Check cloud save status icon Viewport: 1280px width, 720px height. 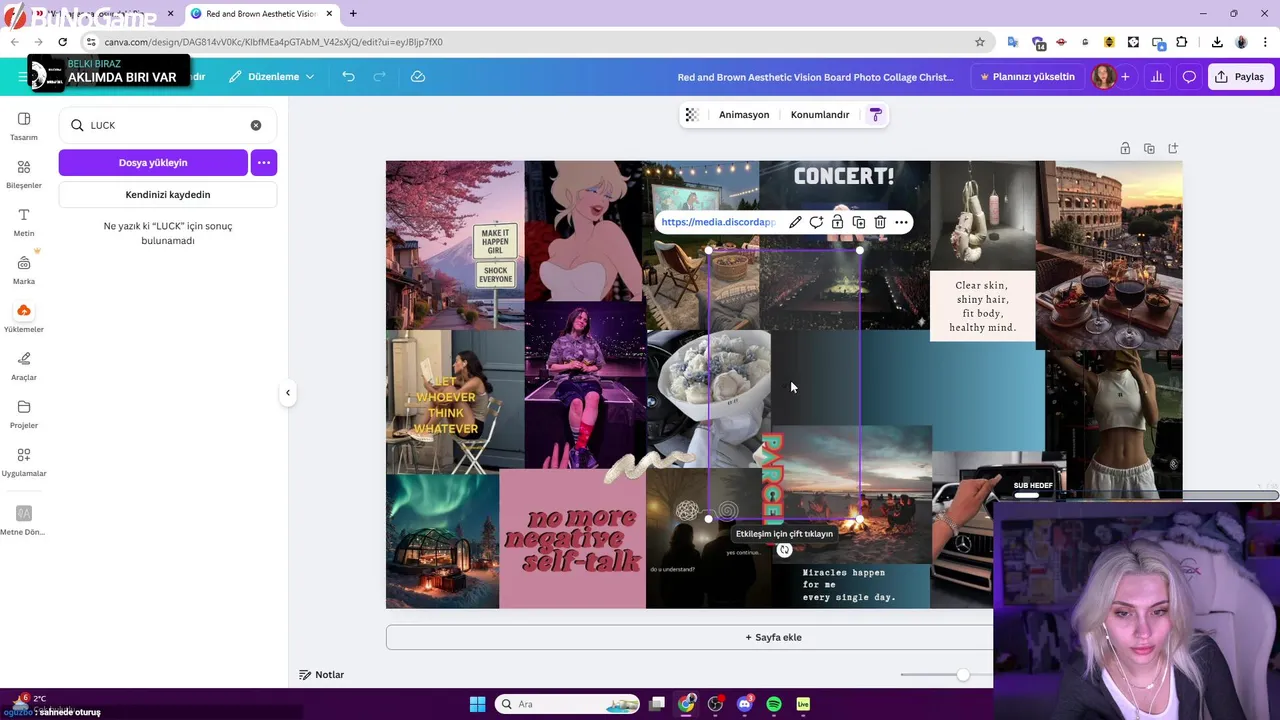point(418,77)
